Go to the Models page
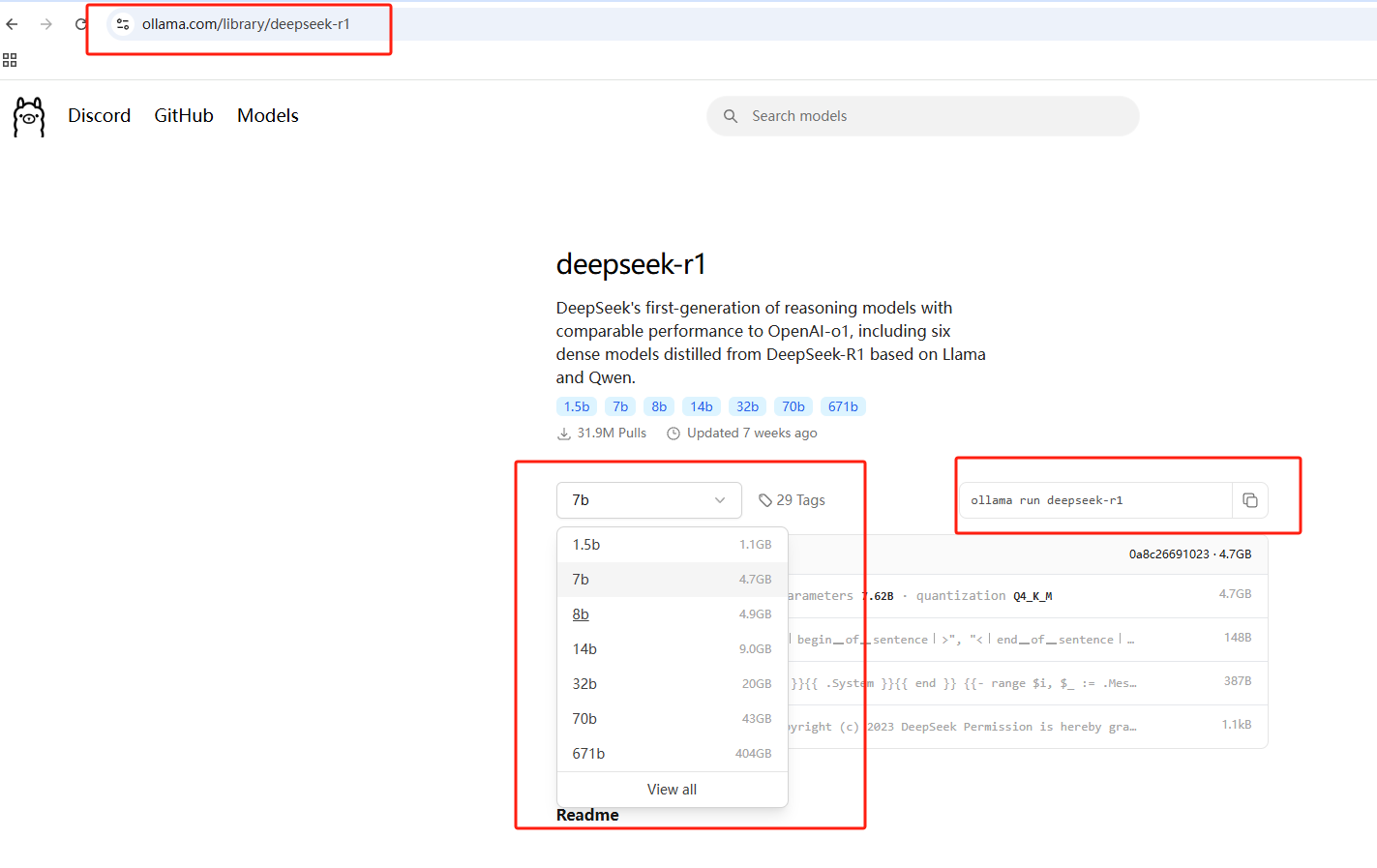Viewport: 1377px width, 868px height. tap(268, 115)
